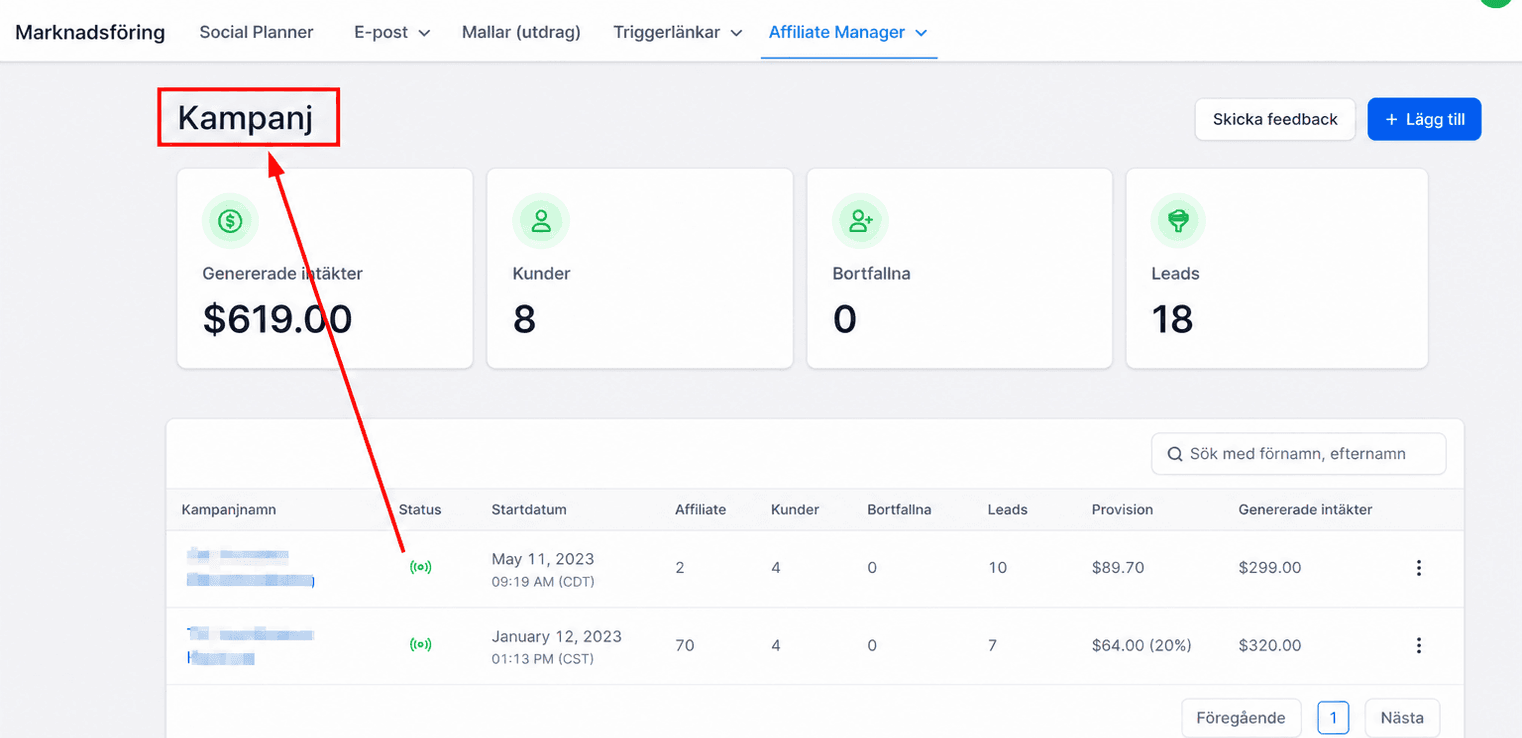Open three-dot menu for the $299.00 campaign
Viewport: 1522px width, 738px height.
coord(1418,568)
